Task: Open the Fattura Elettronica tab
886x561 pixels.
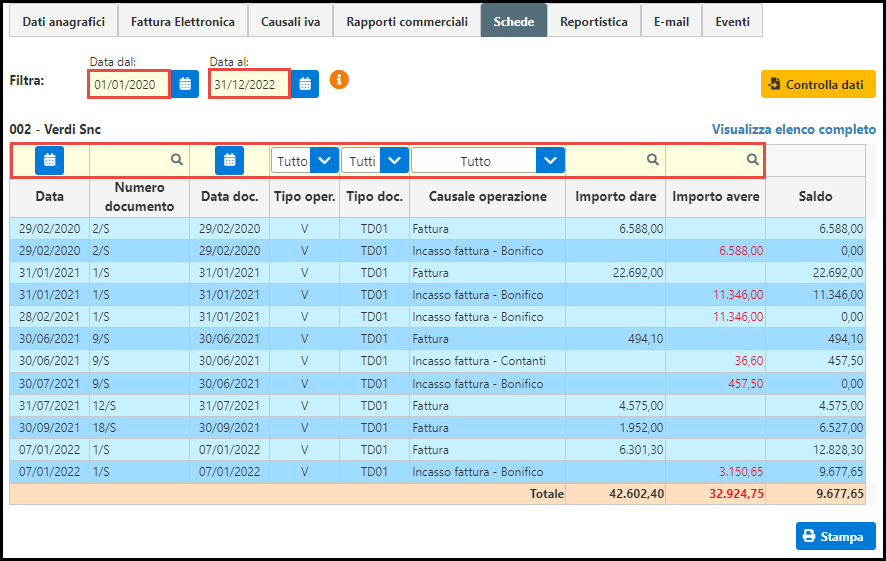Action: (183, 21)
